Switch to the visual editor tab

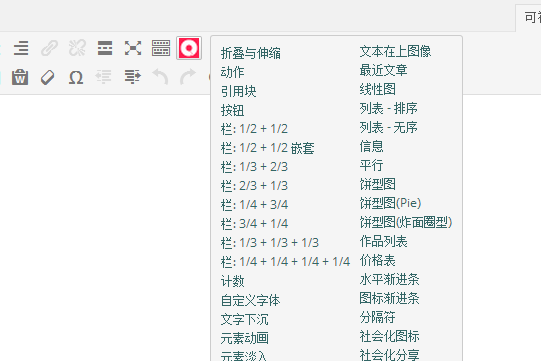[x=529, y=18]
